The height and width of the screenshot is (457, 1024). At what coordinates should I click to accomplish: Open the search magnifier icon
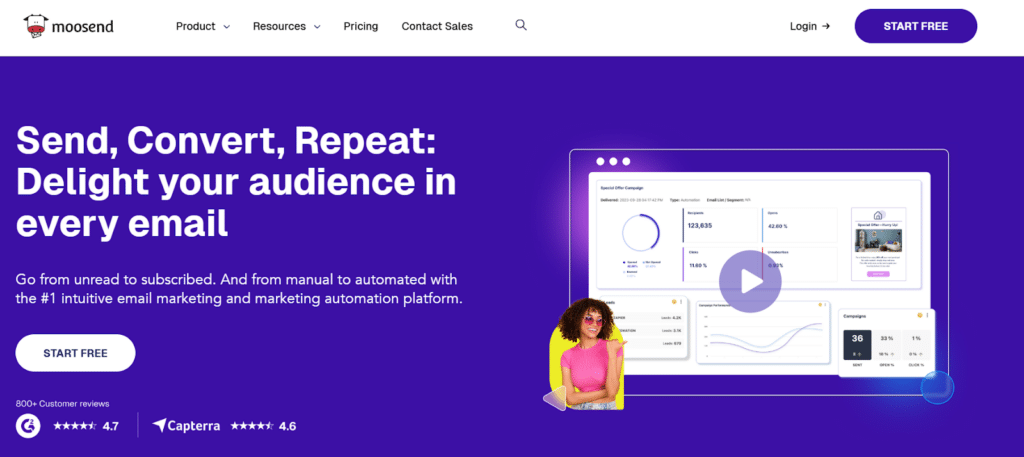click(521, 25)
